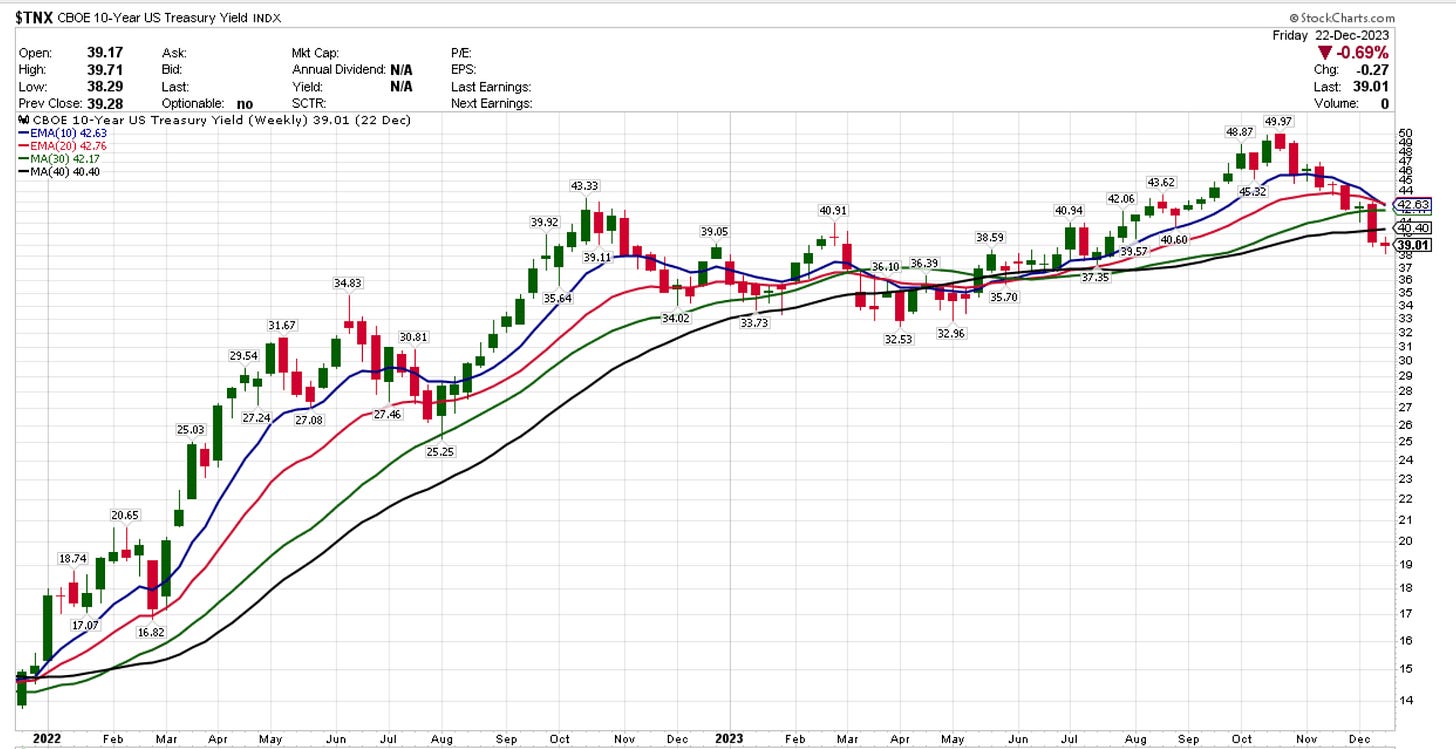This screenshot has width=1456, height=749.
Task: Click the 39.92 price label
Action: tap(545, 222)
